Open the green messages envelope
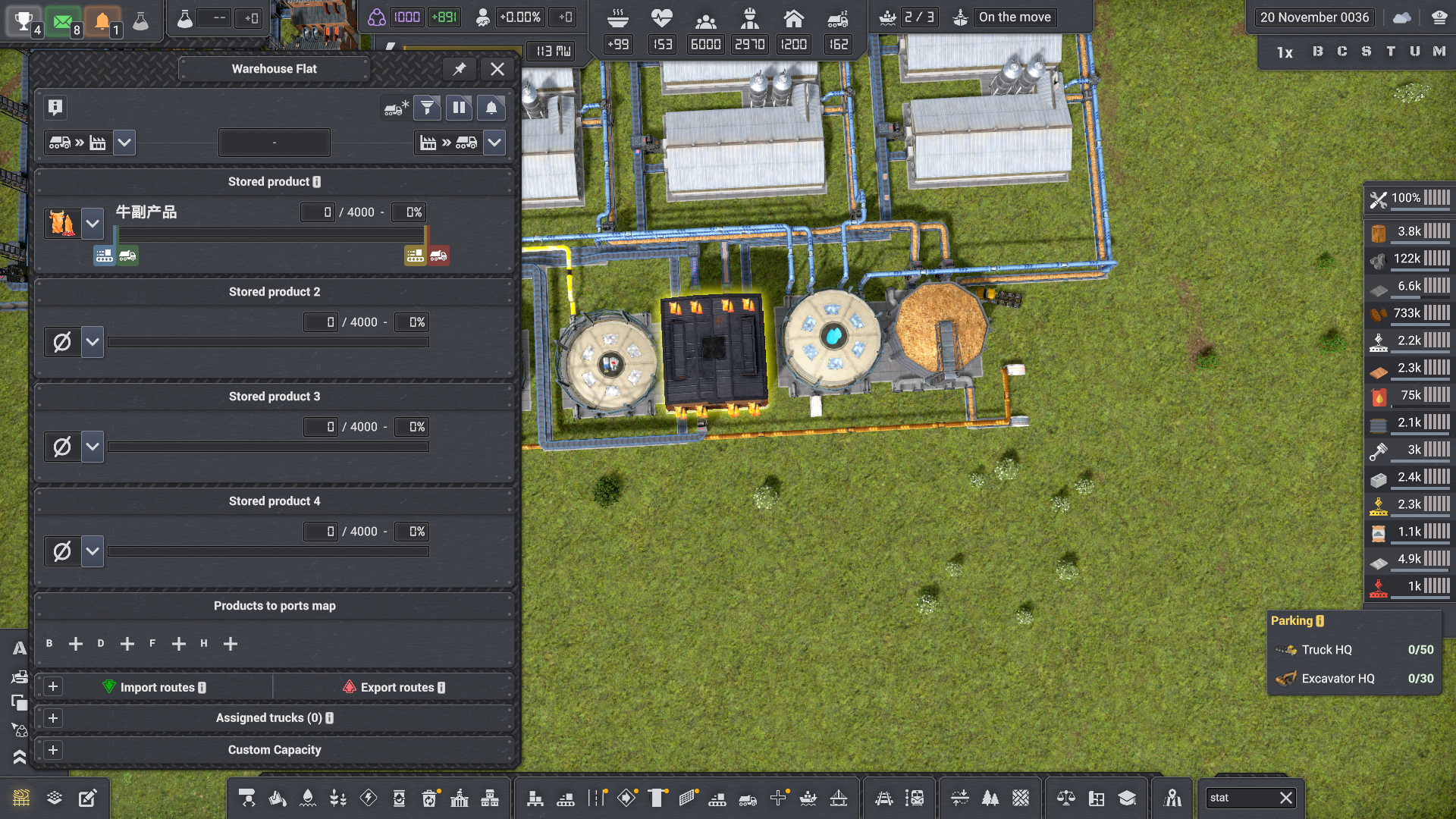Image resolution: width=1456 pixels, height=819 pixels. 64,20
